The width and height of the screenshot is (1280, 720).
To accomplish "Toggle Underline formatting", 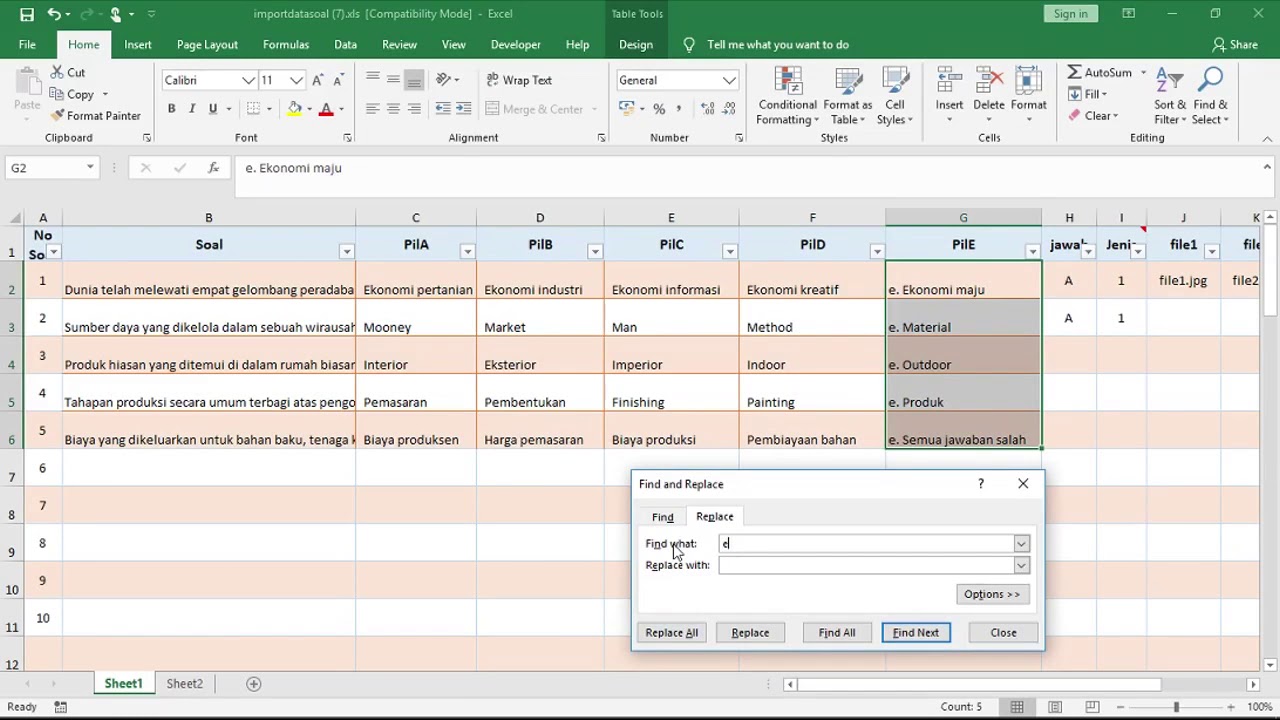I will click(x=212, y=108).
